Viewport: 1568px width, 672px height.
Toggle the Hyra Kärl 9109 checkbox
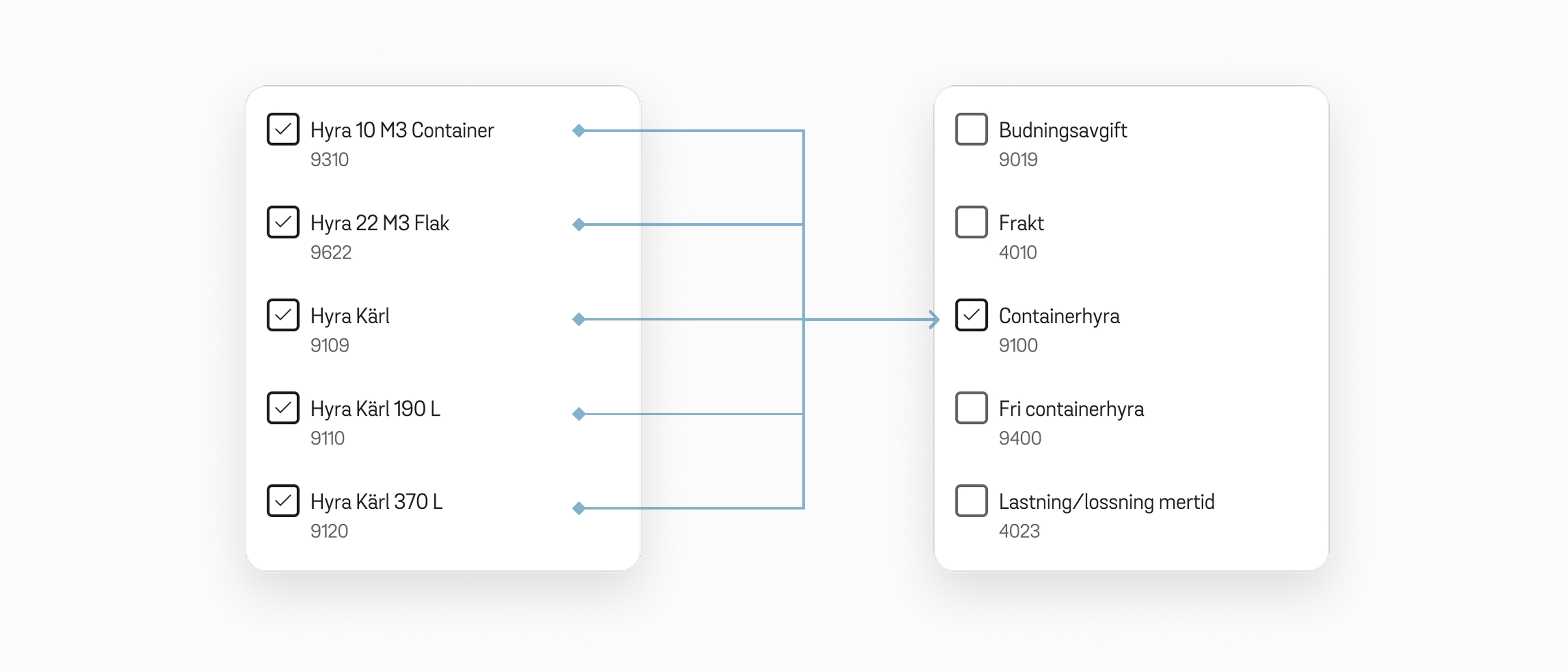click(283, 315)
